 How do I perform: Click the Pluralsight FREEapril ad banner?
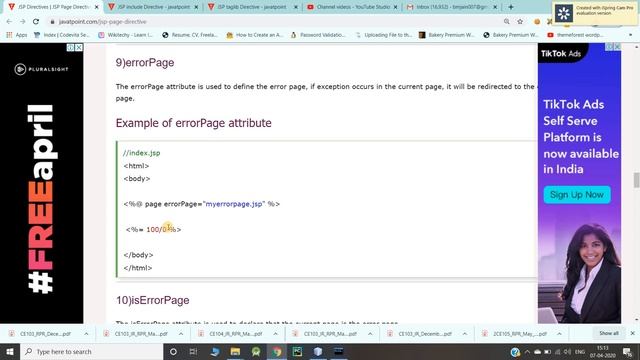42,184
